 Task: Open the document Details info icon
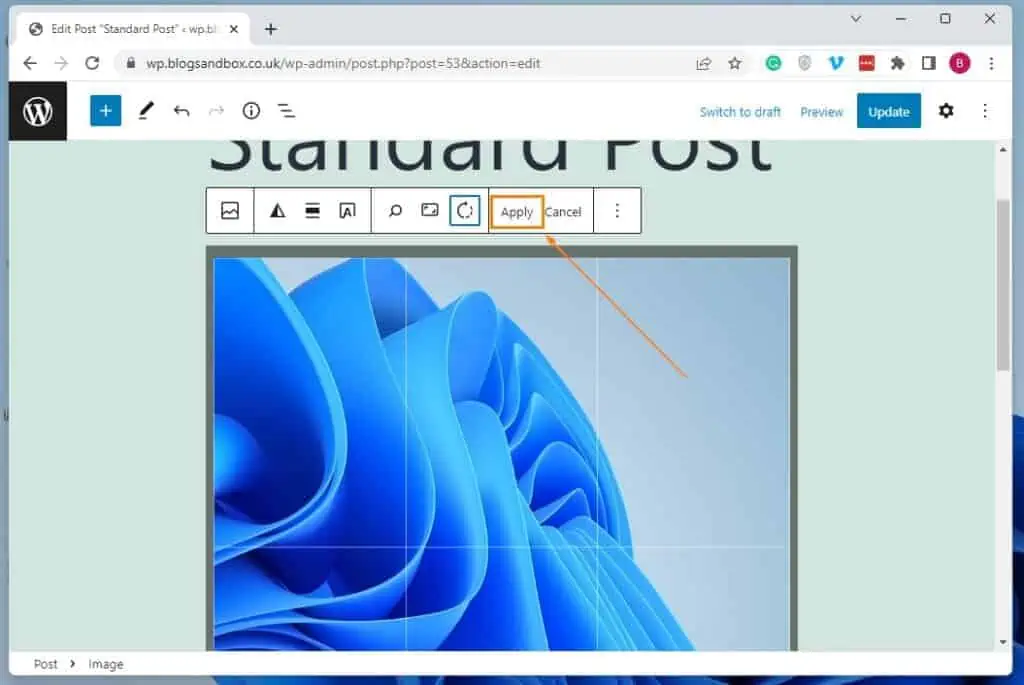tap(251, 111)
